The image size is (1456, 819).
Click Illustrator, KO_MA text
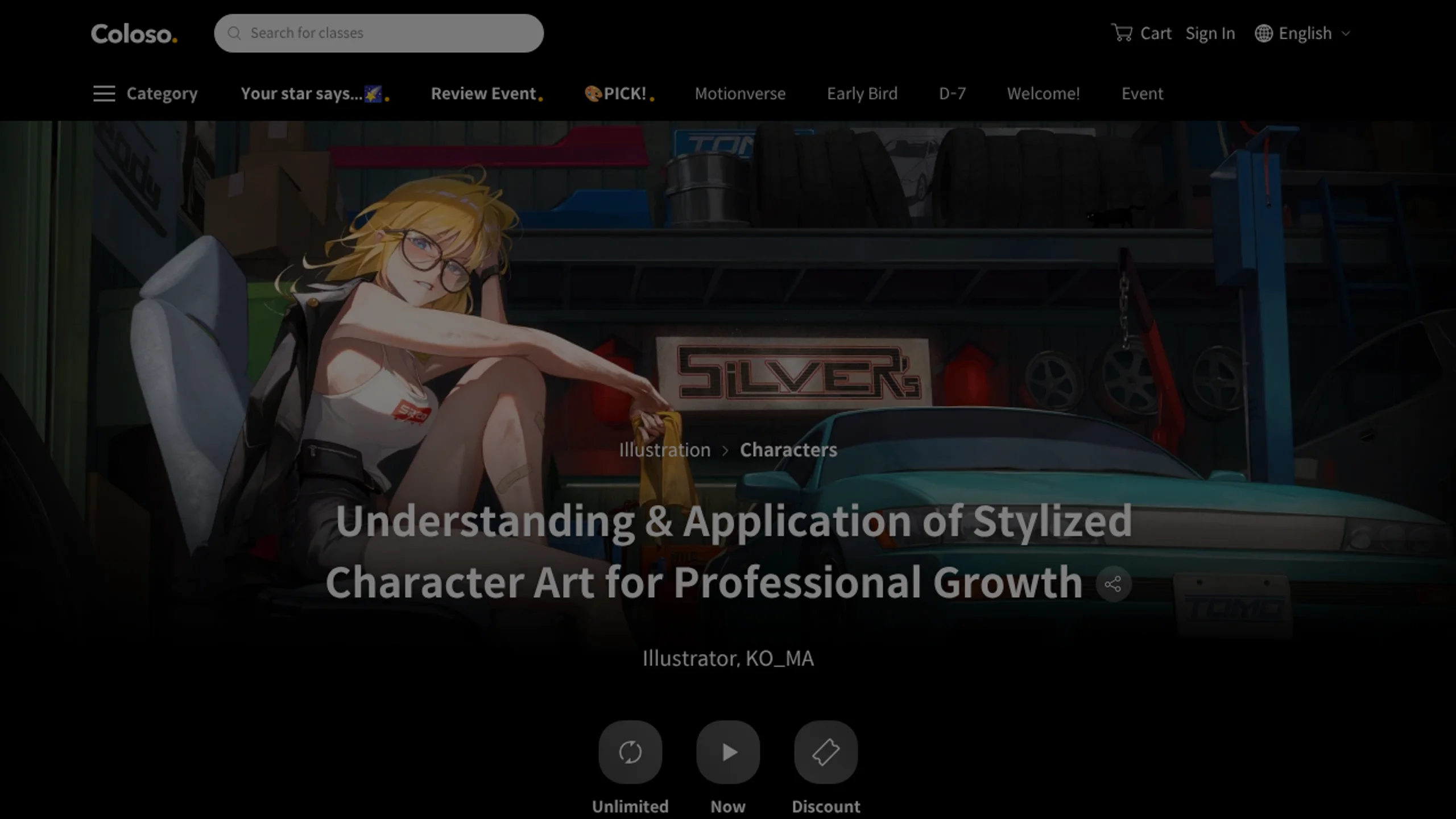(728, 658)
